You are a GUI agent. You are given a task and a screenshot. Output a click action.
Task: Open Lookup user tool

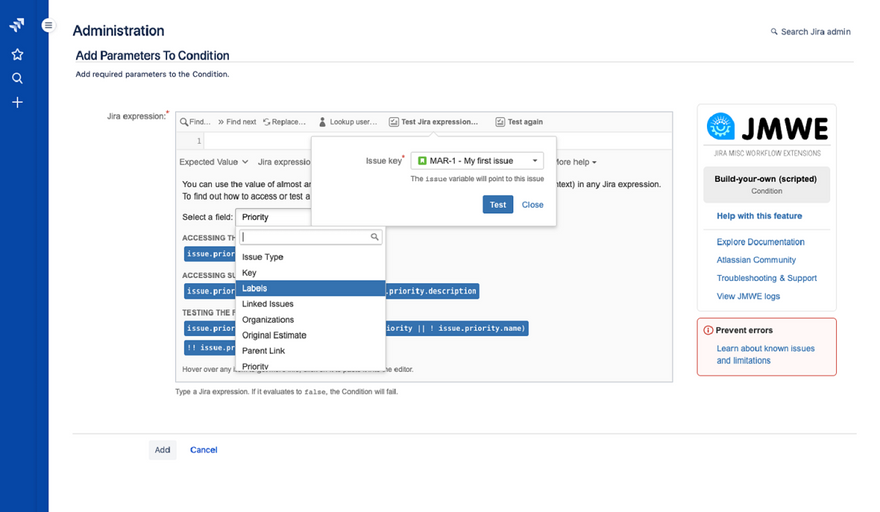point(348,122)
